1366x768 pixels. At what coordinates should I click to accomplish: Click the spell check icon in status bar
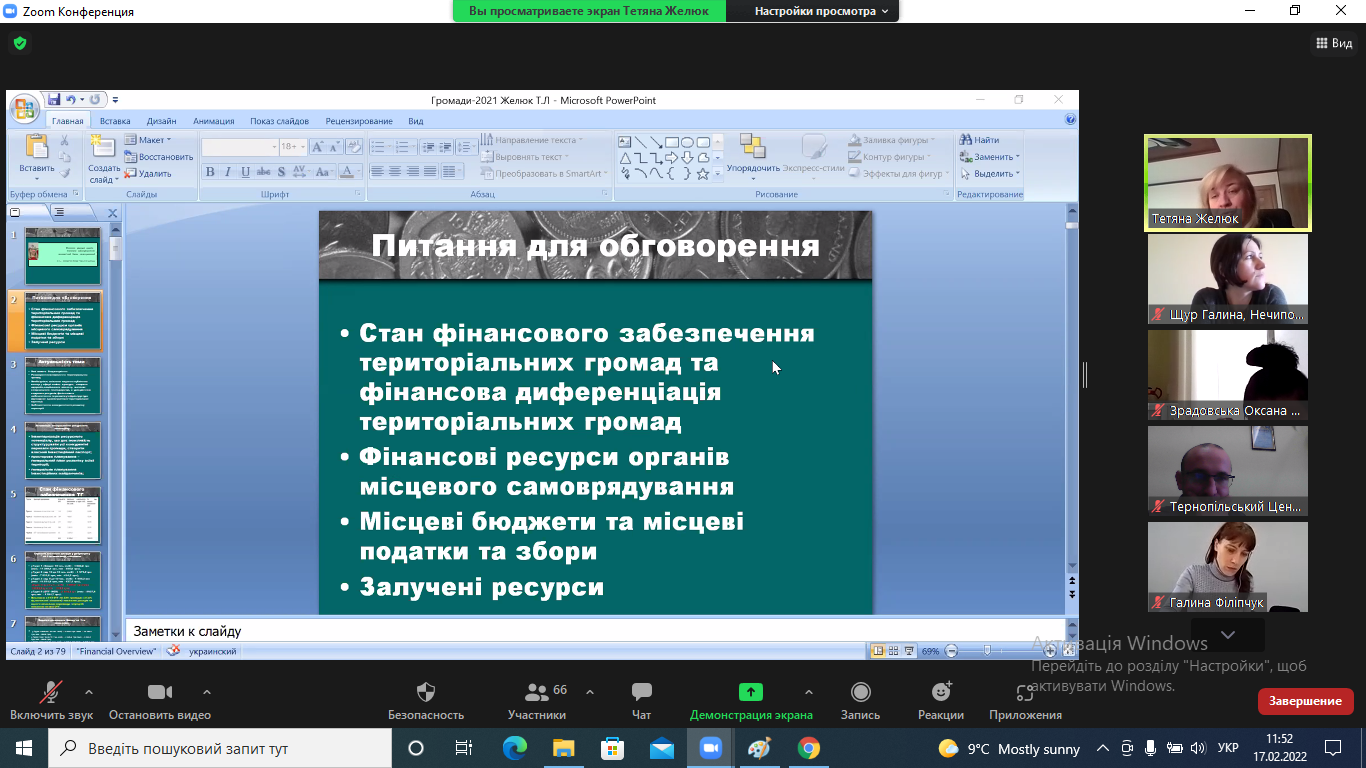click(174, 650)
